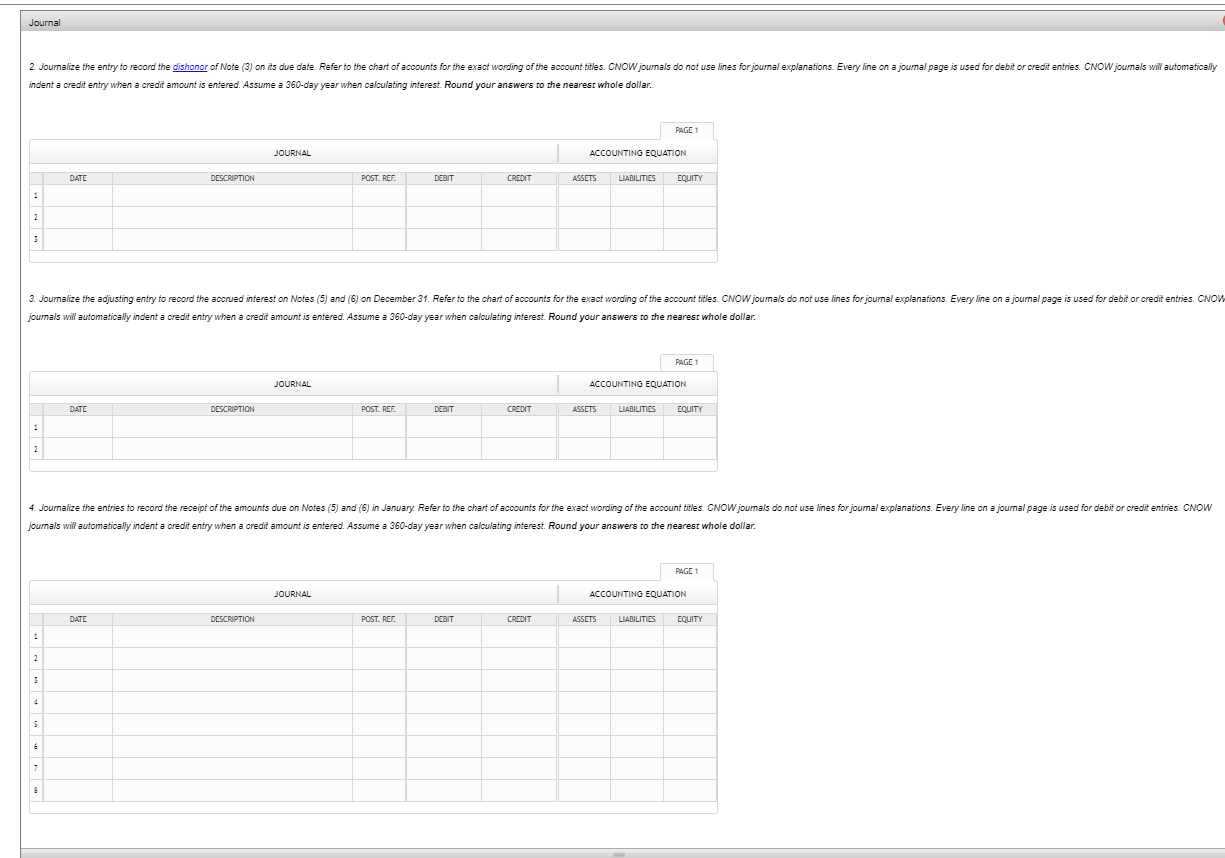Viewport: 1225px width, 858px height.
Task: Click Credit cell, row 2, question 3 journal
Action: 519,449
